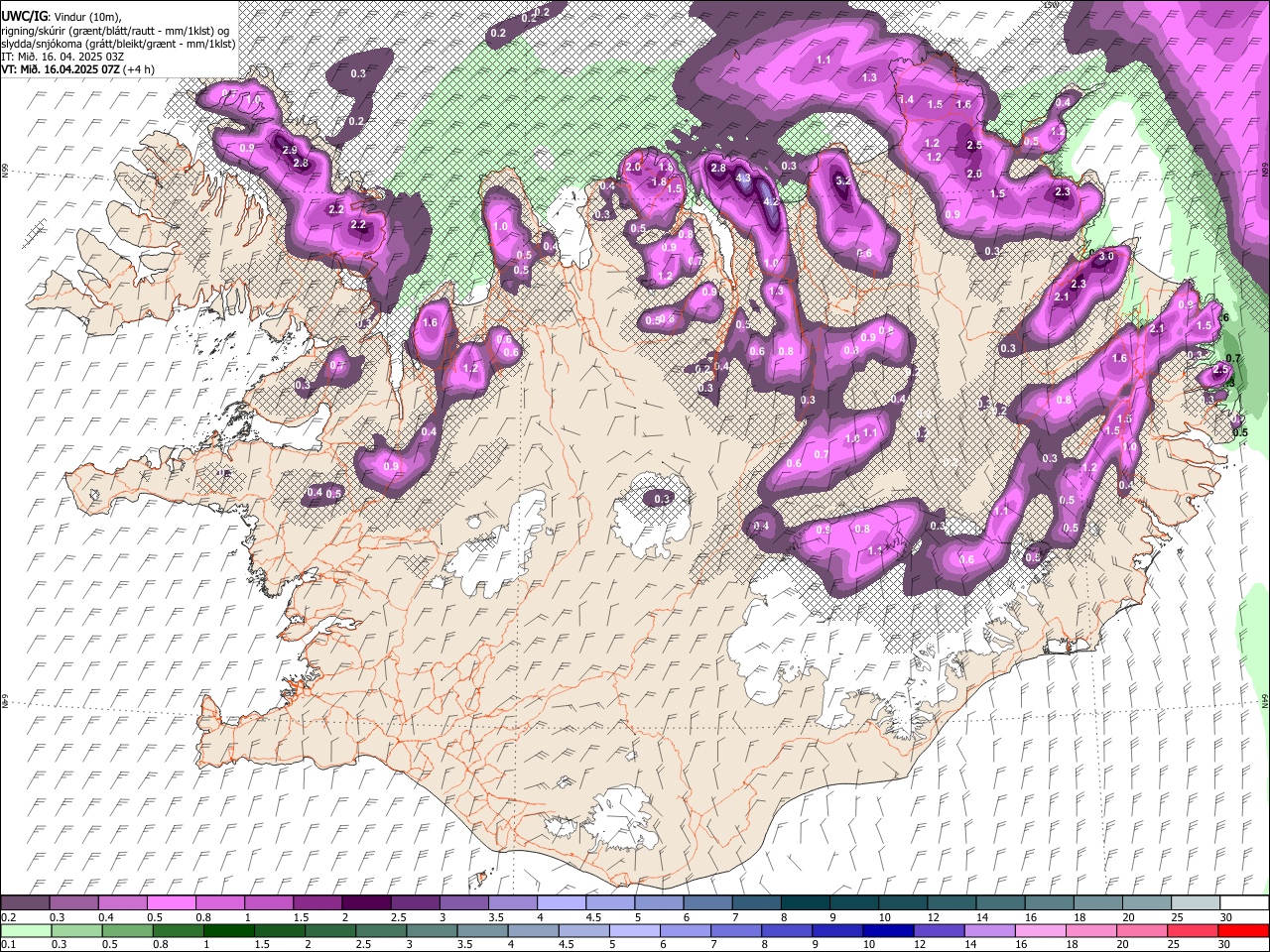
Task: Click the 4.3 snowfall value on map
Action: tap(743, 178)
